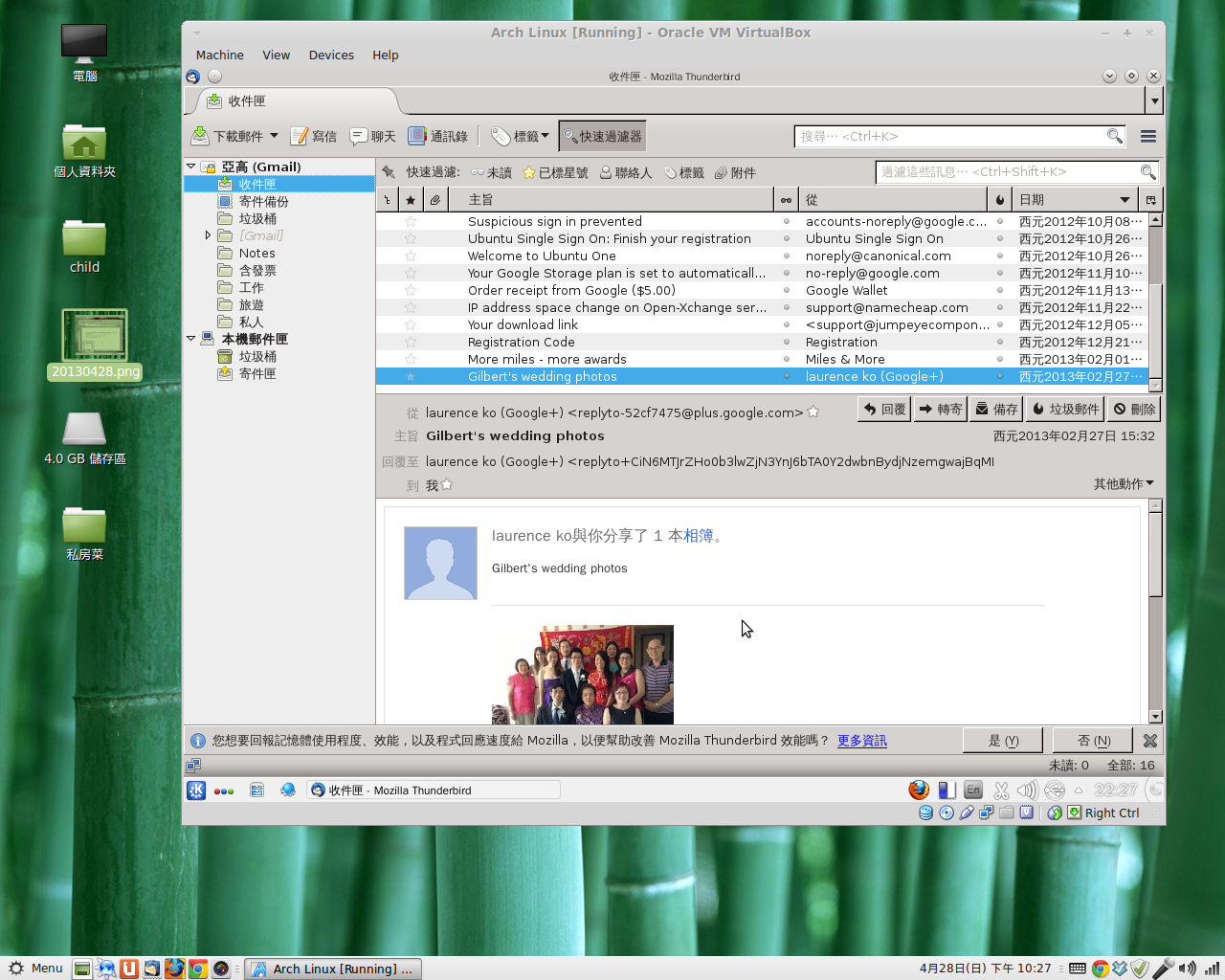
Task: Sort by starred column header
Action: (x=411, y=199)
